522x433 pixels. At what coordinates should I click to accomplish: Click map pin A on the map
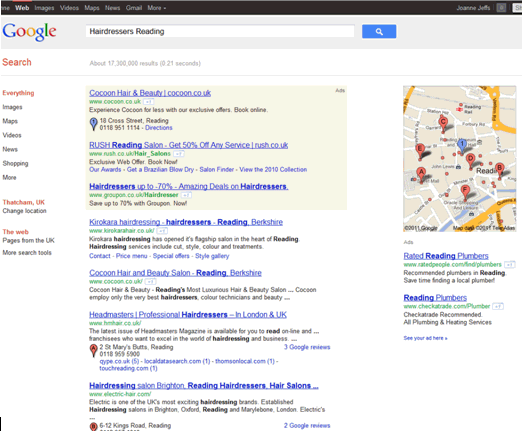421,174
